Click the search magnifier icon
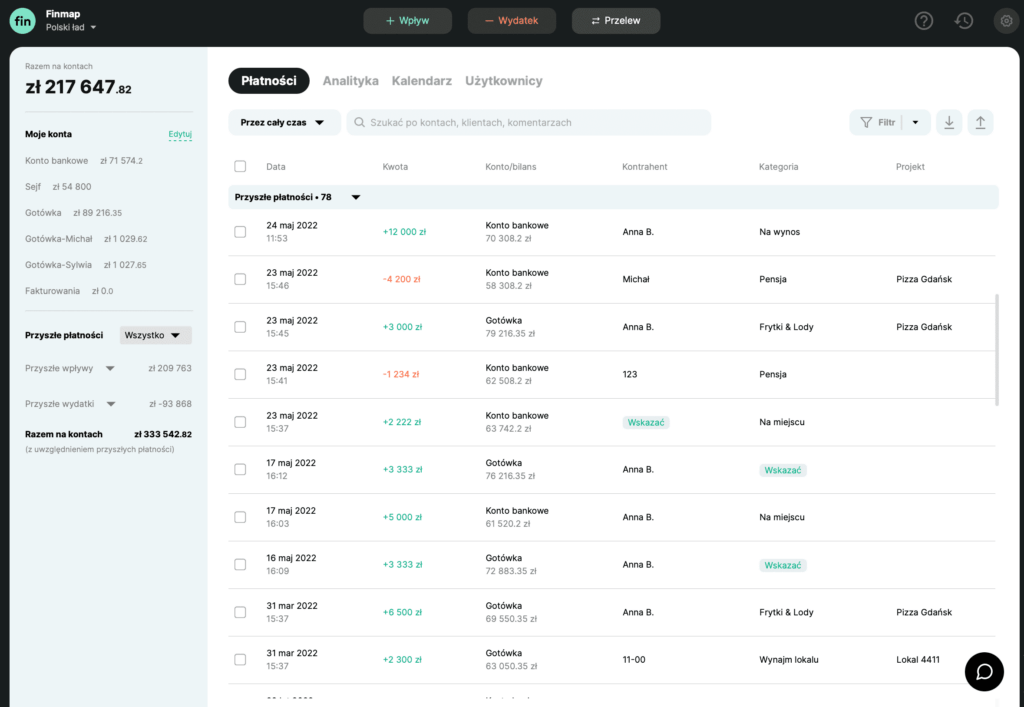Screen dimensions: 1024x707 coord(359,123)
